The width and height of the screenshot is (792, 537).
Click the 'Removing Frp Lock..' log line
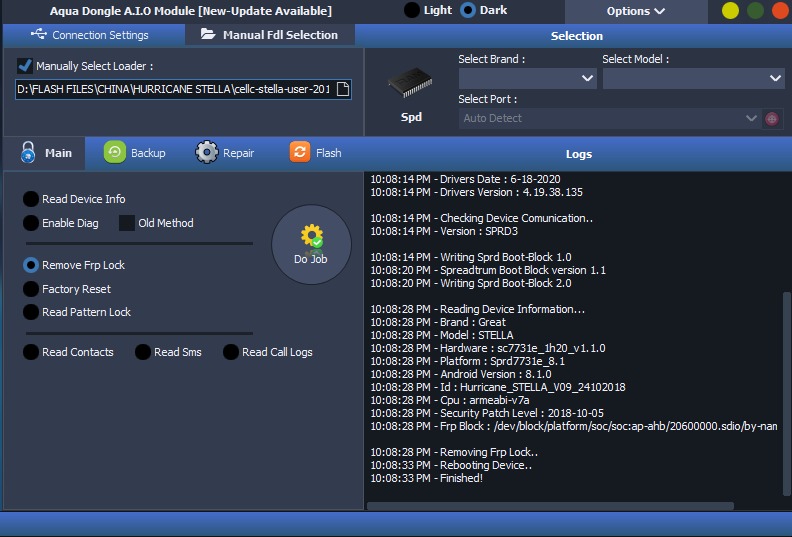(x=454, y=452)
